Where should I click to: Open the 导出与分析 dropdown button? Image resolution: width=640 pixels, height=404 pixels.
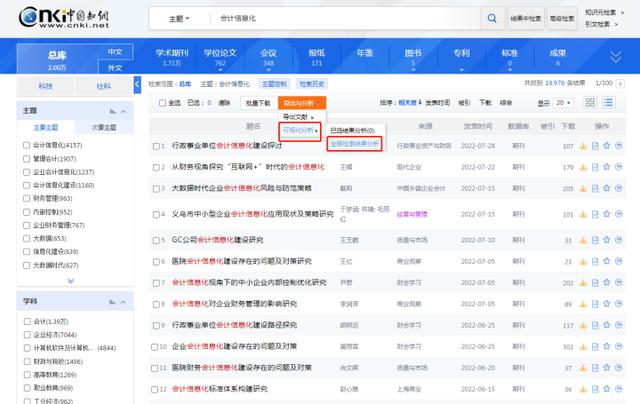(x=302, y=103)
